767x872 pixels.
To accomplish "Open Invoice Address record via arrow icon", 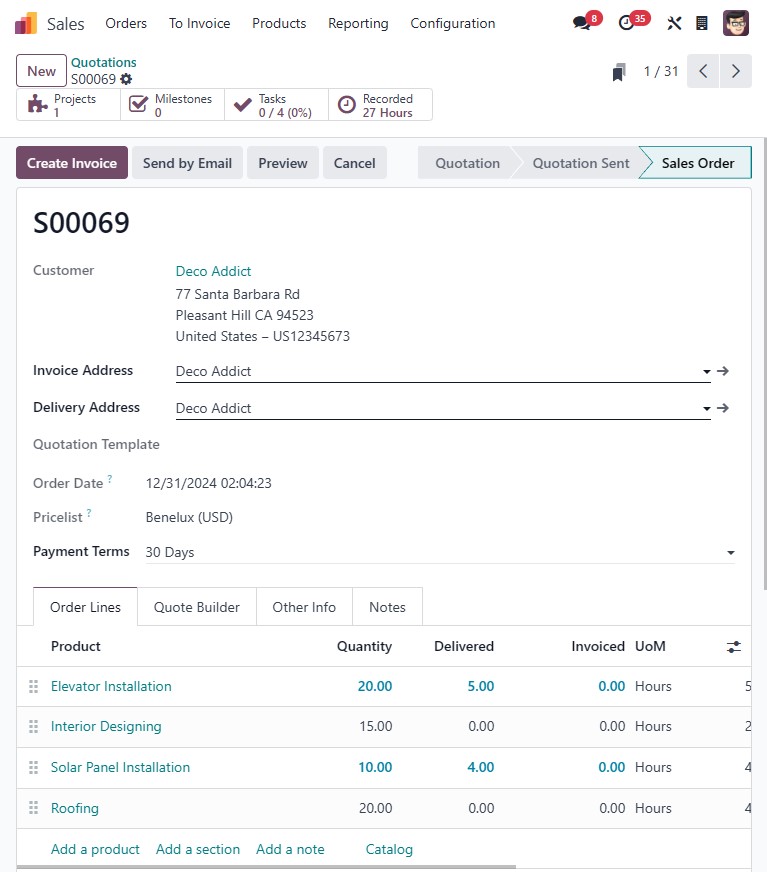I will pyautogui.click(x=722, y=370).
